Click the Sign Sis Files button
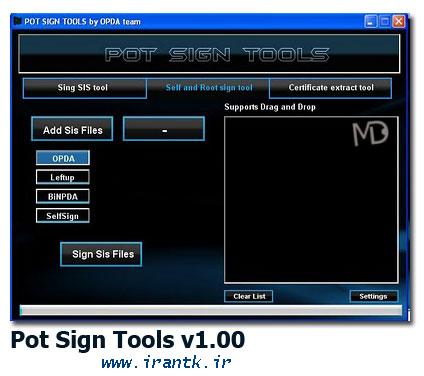The width and height of the screenshot is (424, 376). click(101, 254)
